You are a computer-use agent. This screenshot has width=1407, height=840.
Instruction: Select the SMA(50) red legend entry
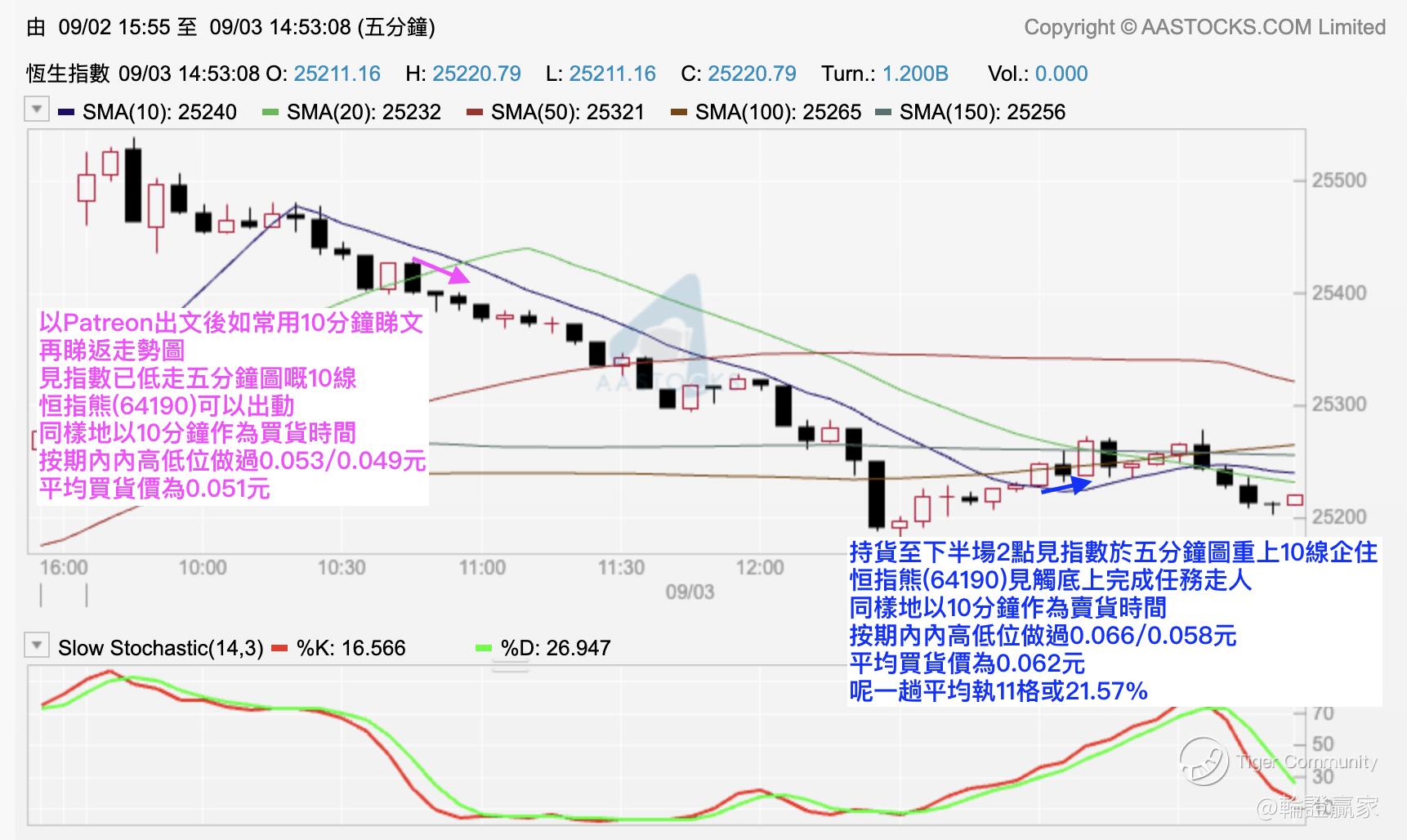point(555,112)
